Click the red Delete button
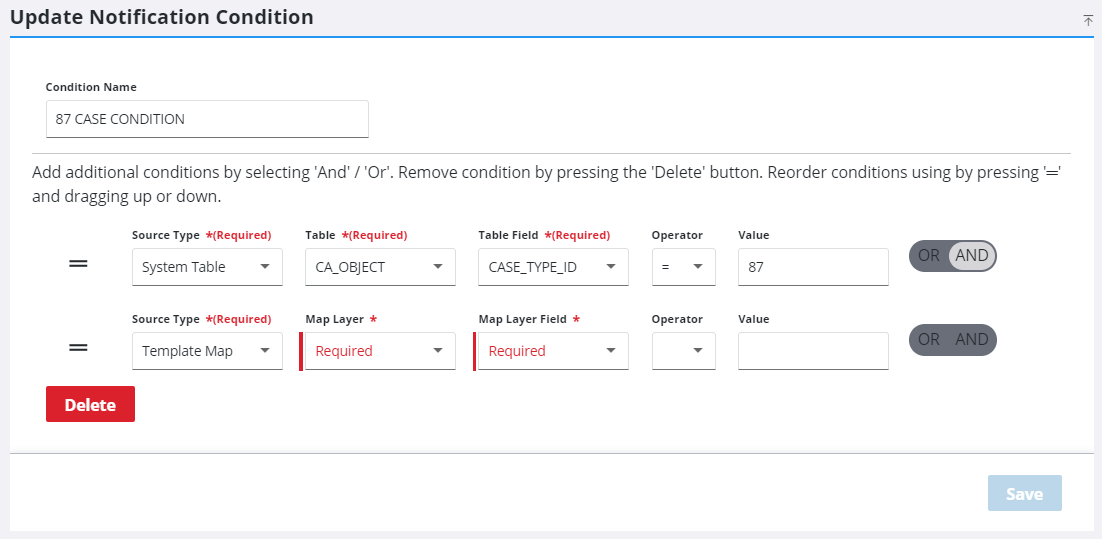 tap(90, 404)
